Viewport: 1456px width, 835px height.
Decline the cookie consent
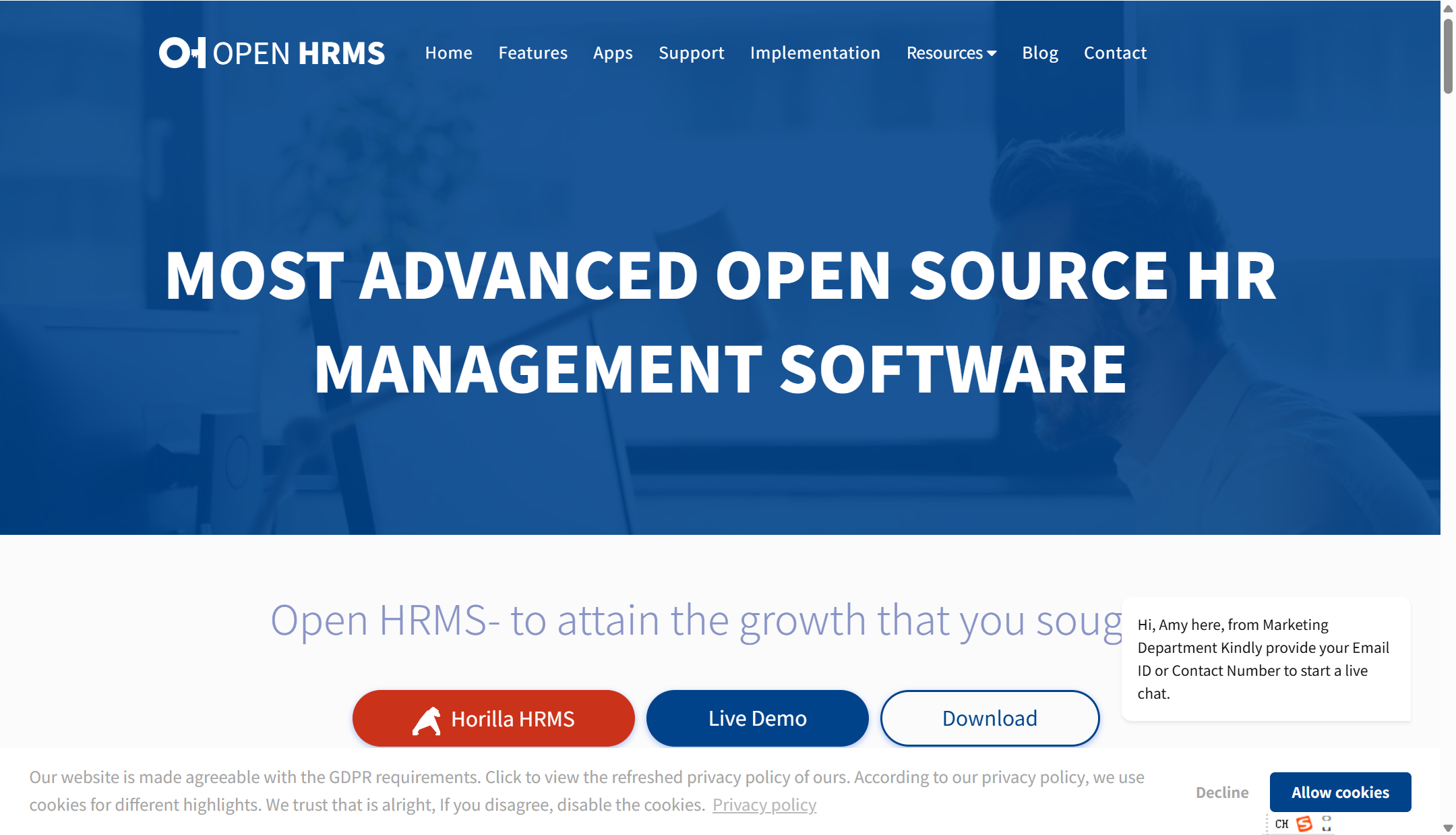[1221, 793]
